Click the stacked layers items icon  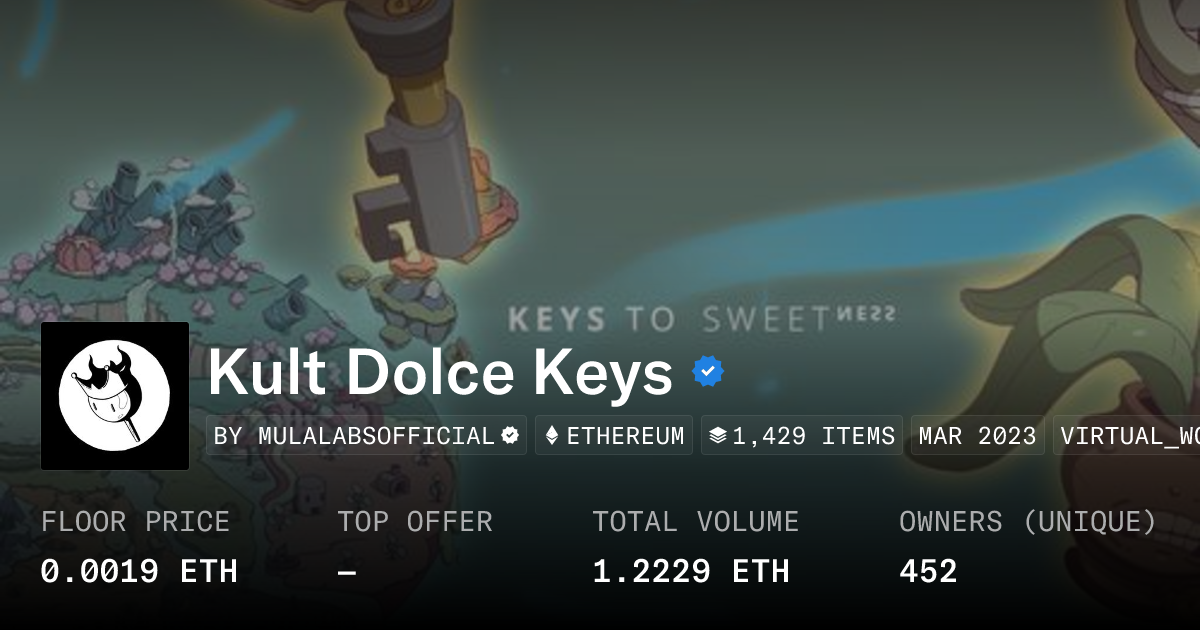click(x=717, y=436)
